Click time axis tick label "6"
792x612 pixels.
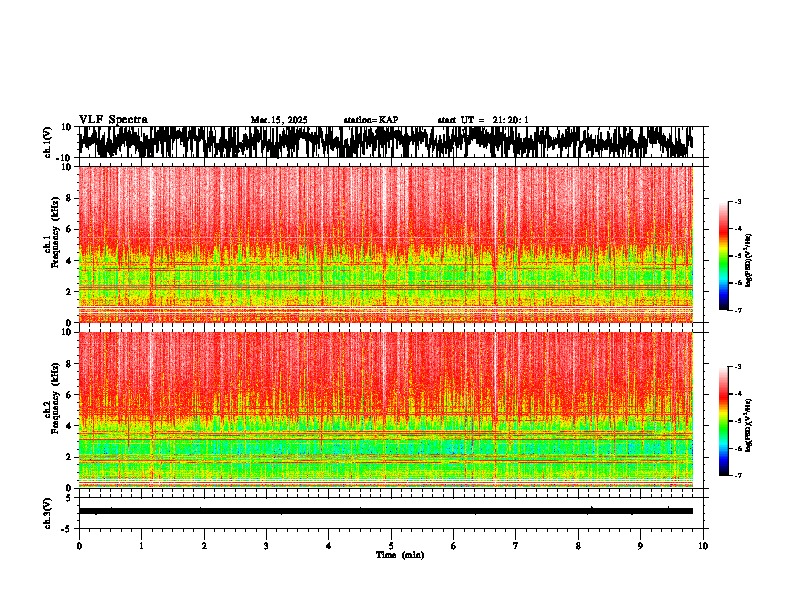(454, 546)
